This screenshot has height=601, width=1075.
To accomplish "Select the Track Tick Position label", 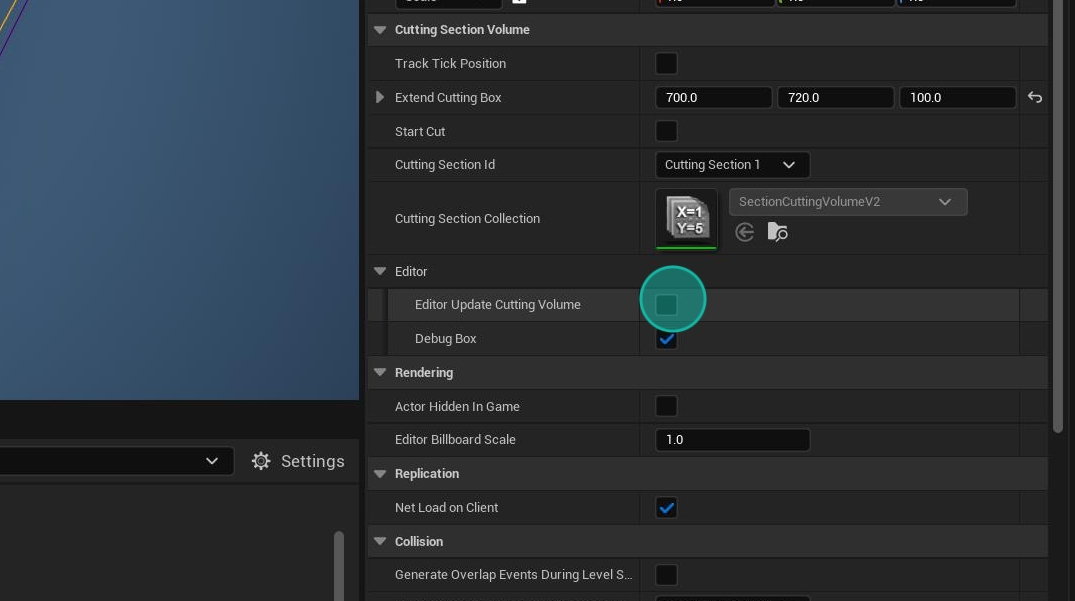I will 450,64.
